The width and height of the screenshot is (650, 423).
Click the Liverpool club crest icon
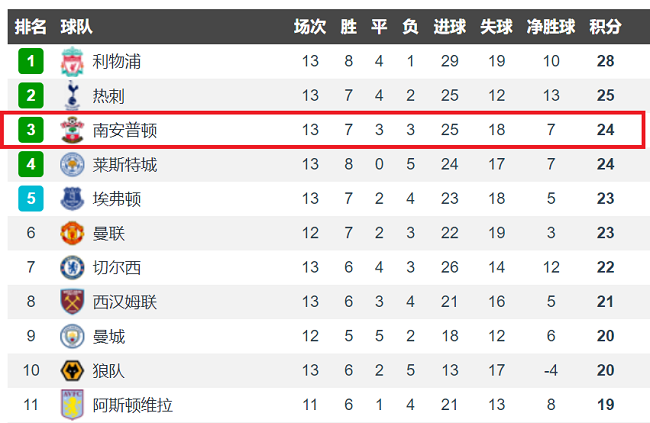[x=72, y=62]
